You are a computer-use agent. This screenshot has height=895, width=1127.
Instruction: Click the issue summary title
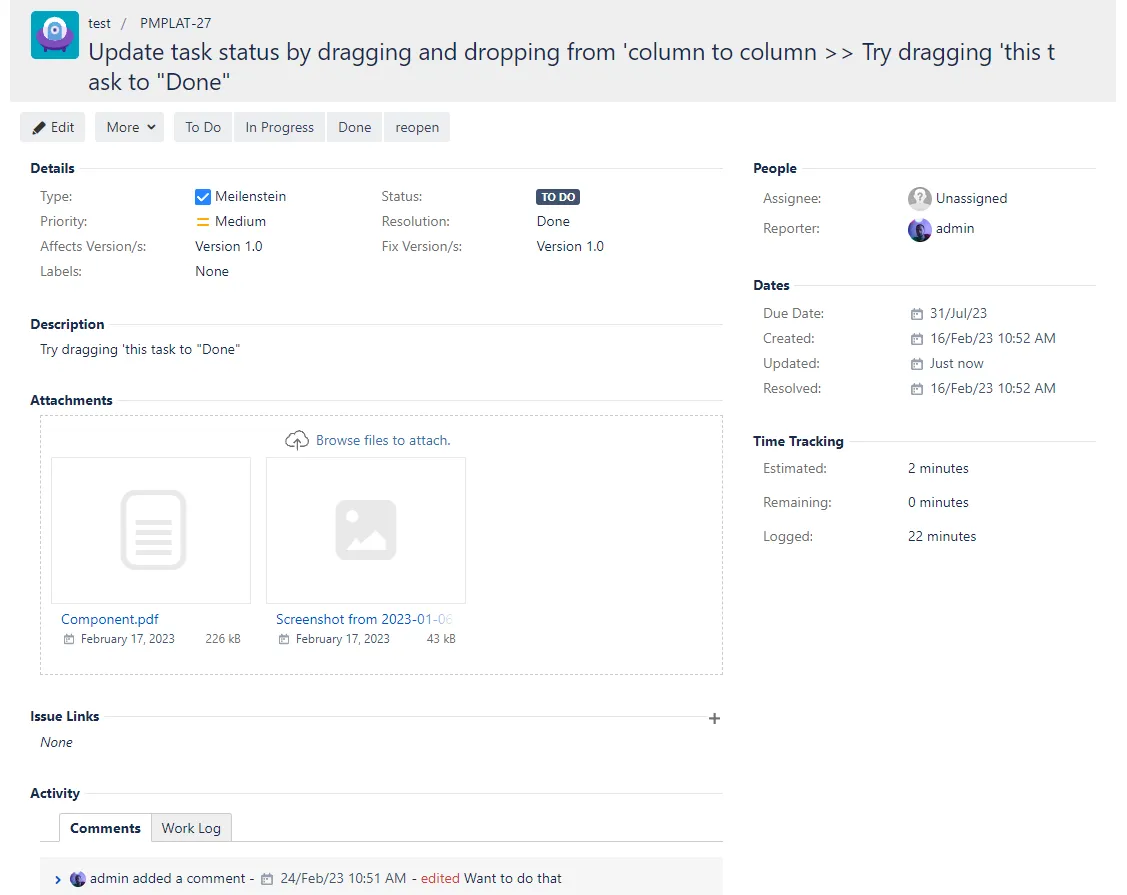571,67
